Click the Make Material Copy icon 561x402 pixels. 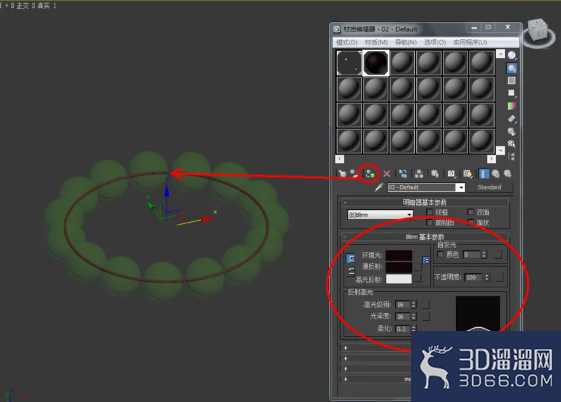click(x=403, y=174)
